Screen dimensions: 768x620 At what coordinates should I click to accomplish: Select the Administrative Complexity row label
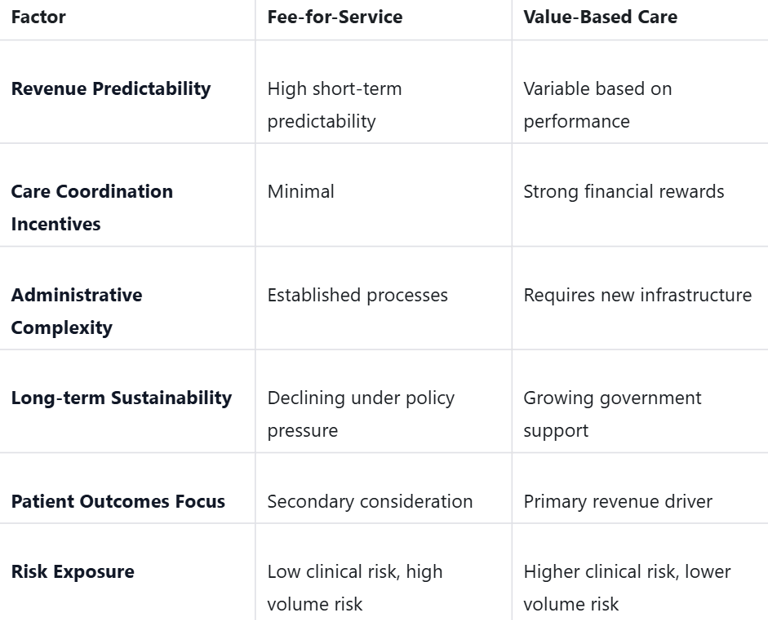pos(77,311)
